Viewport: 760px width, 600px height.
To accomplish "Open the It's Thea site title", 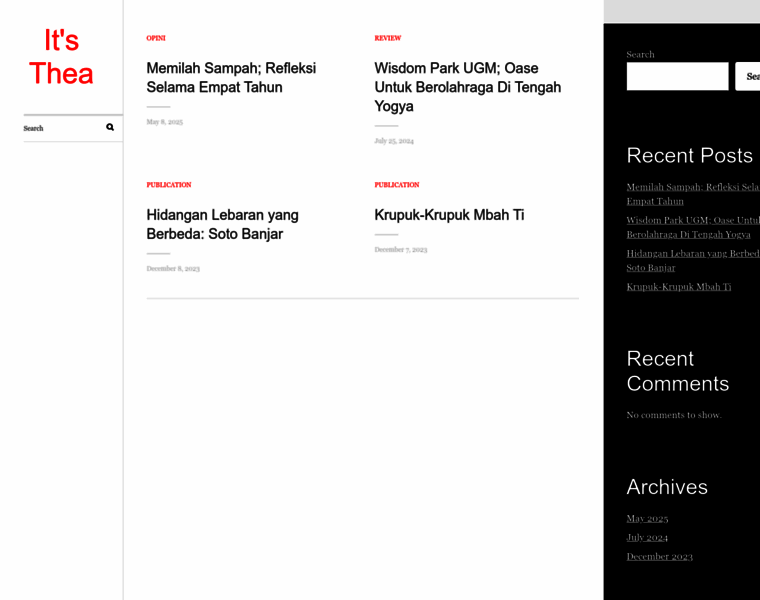I will tap(61, 57).
